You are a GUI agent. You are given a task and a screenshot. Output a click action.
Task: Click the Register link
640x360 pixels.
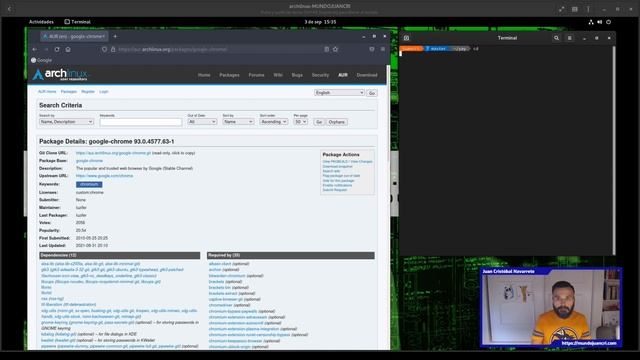pyautogui.click(x=88, y=92)
